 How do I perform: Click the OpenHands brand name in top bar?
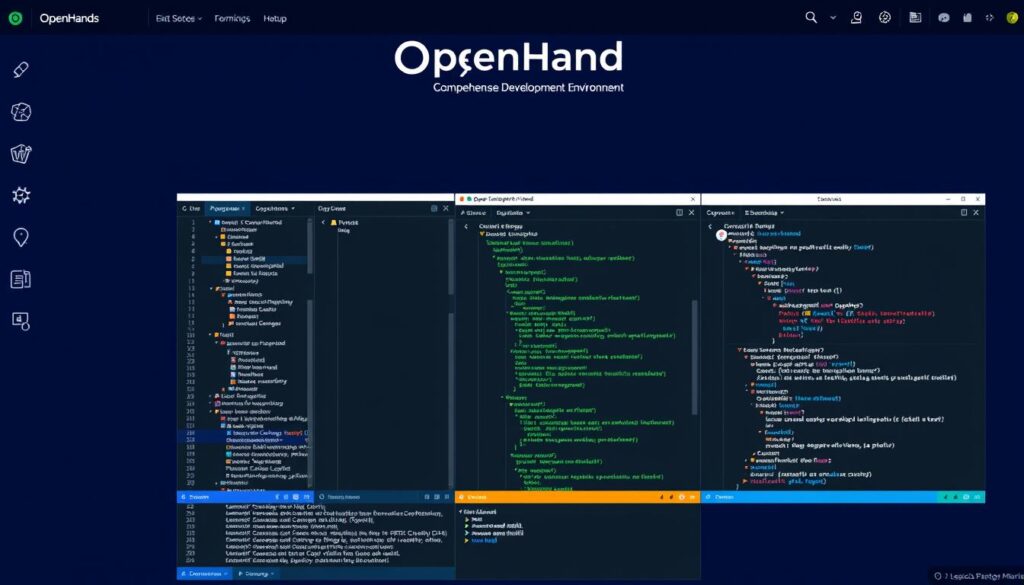tap(69, 18)
